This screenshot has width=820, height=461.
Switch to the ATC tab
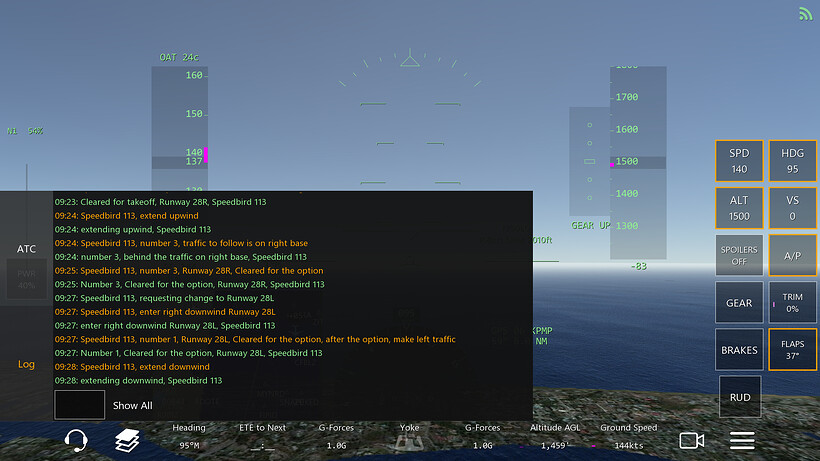(26, 249)
